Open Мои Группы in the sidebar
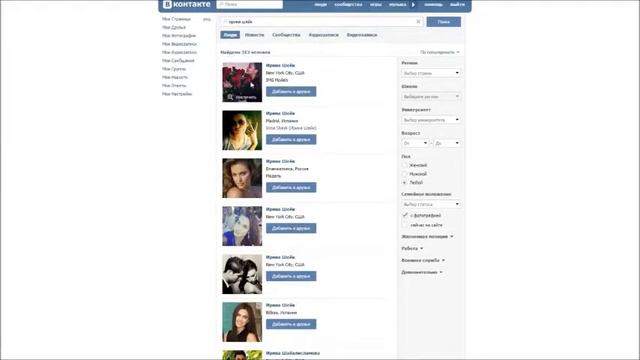Image resolution: width=640 pixels, height=360 pixels. [x=174, y=69]
